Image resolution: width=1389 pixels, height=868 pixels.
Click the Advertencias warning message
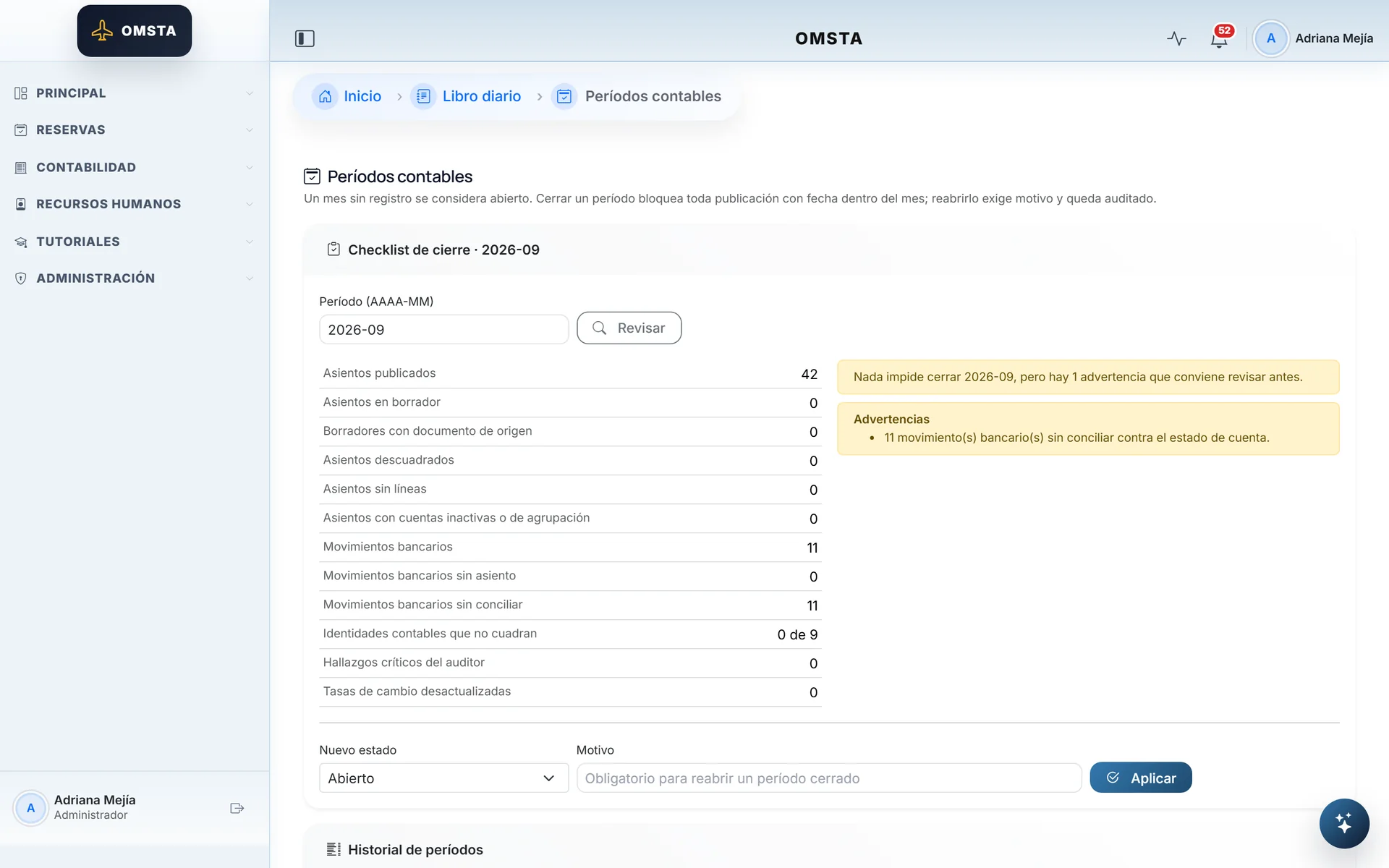1088,429
